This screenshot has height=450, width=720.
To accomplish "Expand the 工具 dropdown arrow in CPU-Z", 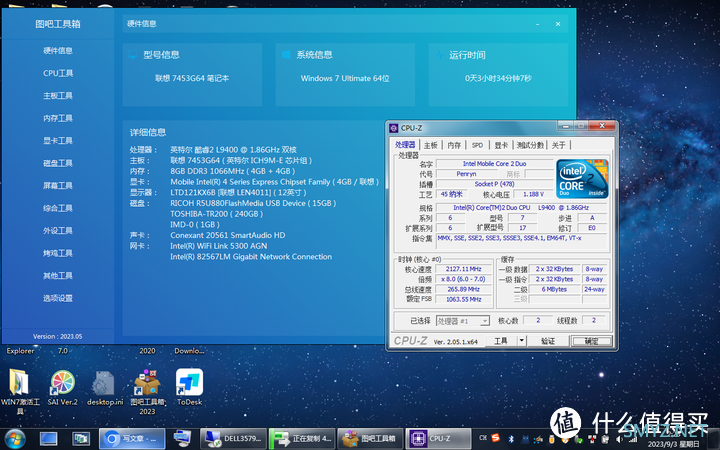I will pos(522,341).
